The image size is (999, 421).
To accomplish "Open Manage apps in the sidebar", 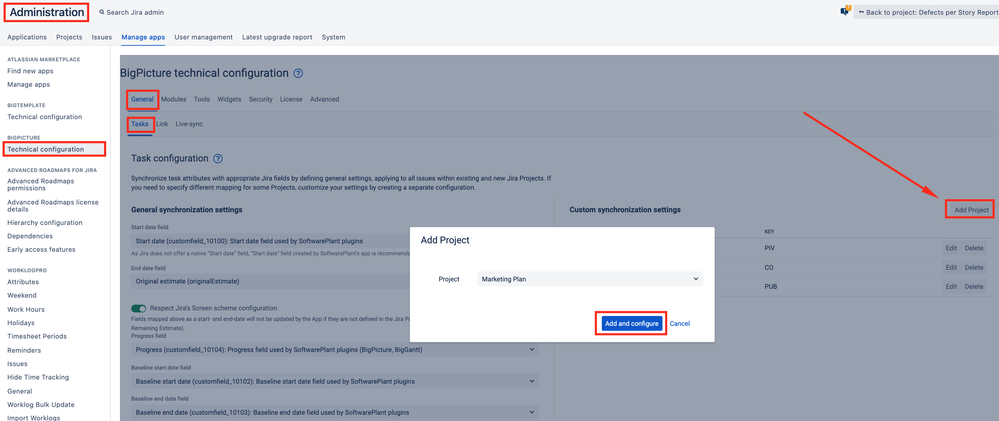I will (29, 84).
